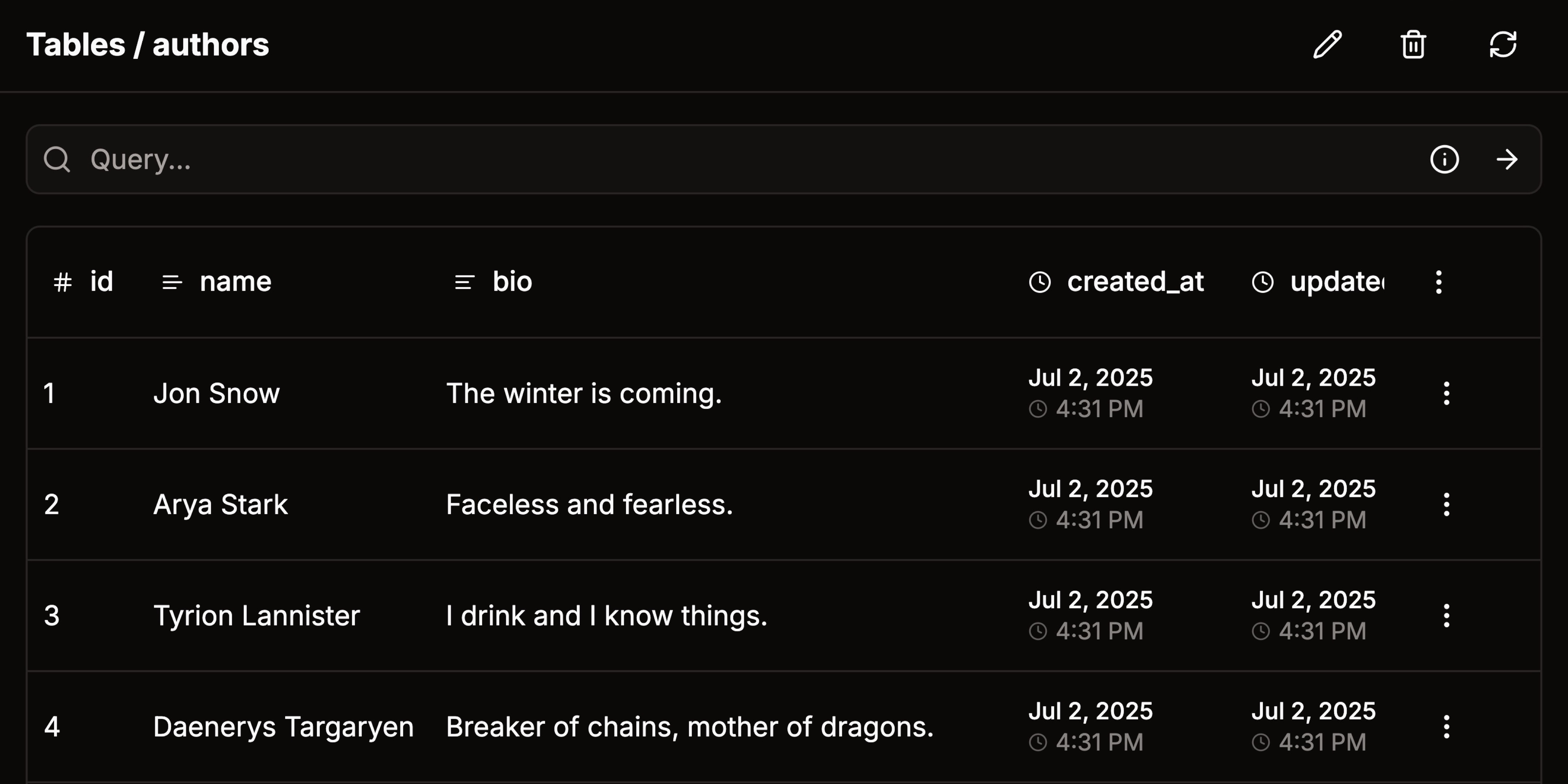
Task: Open row actions menu for Jon Snow
Action: (1446, 393)
